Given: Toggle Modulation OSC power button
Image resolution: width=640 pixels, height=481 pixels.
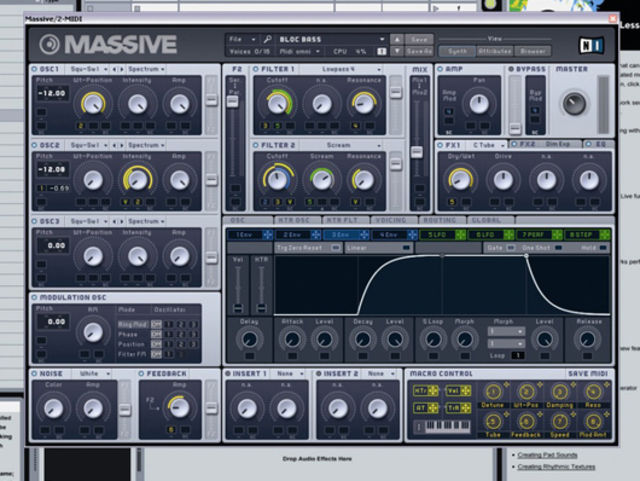Looking at the screenshot, I should coord(34,298).
